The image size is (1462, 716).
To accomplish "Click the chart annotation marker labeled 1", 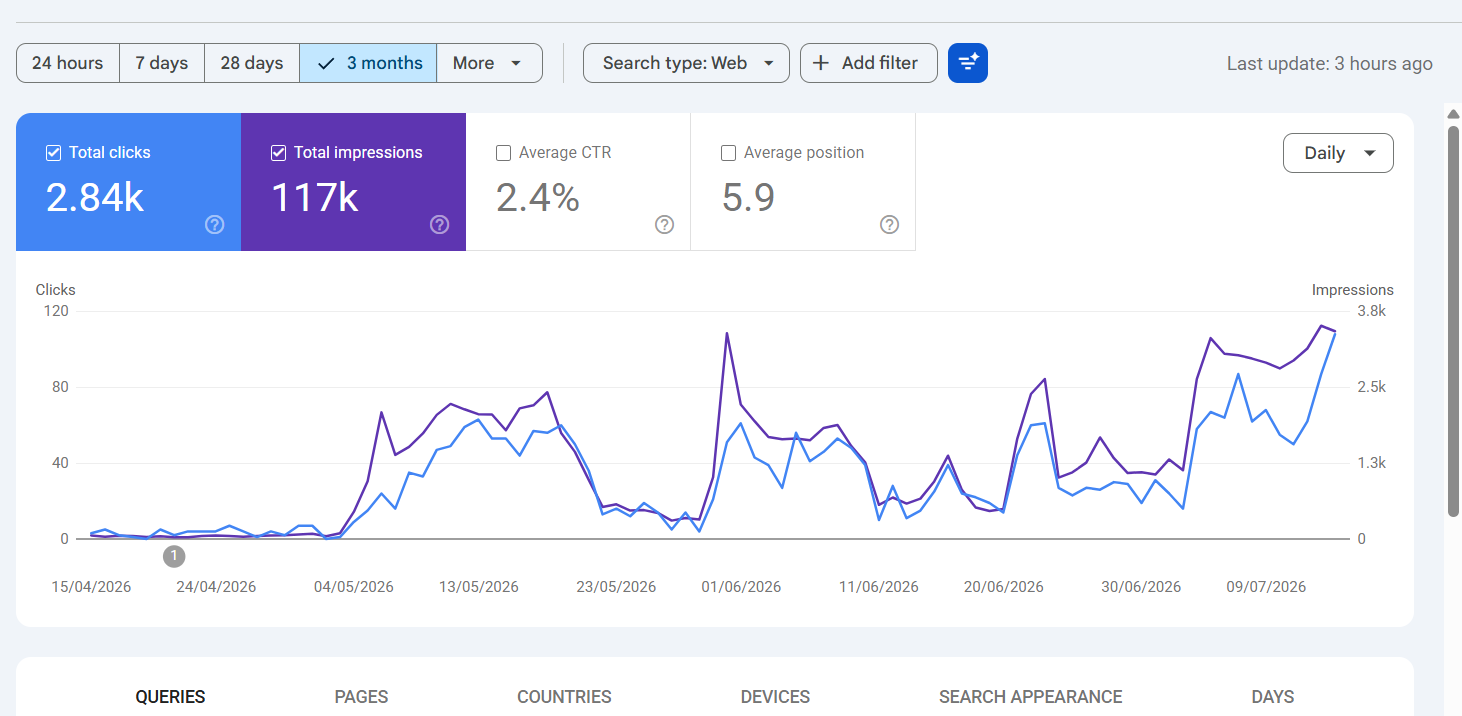I will [174, 556].
